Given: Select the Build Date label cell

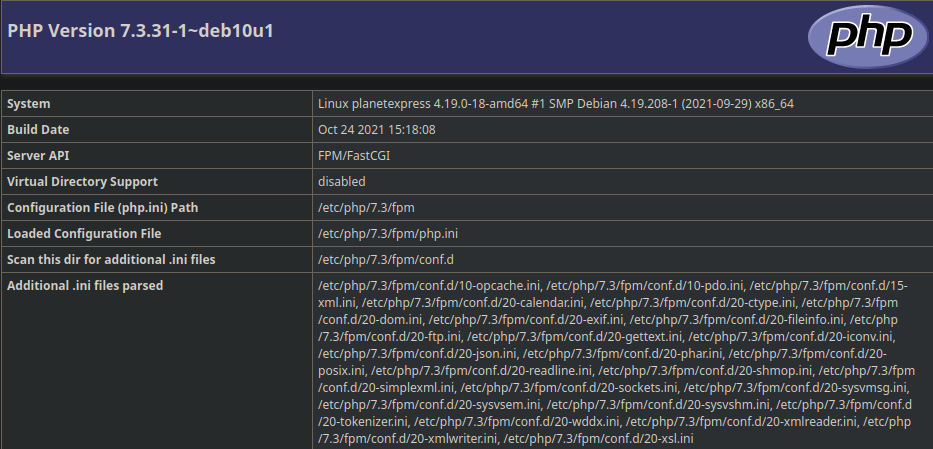Looking at the screenshot, I should [157, 130].
